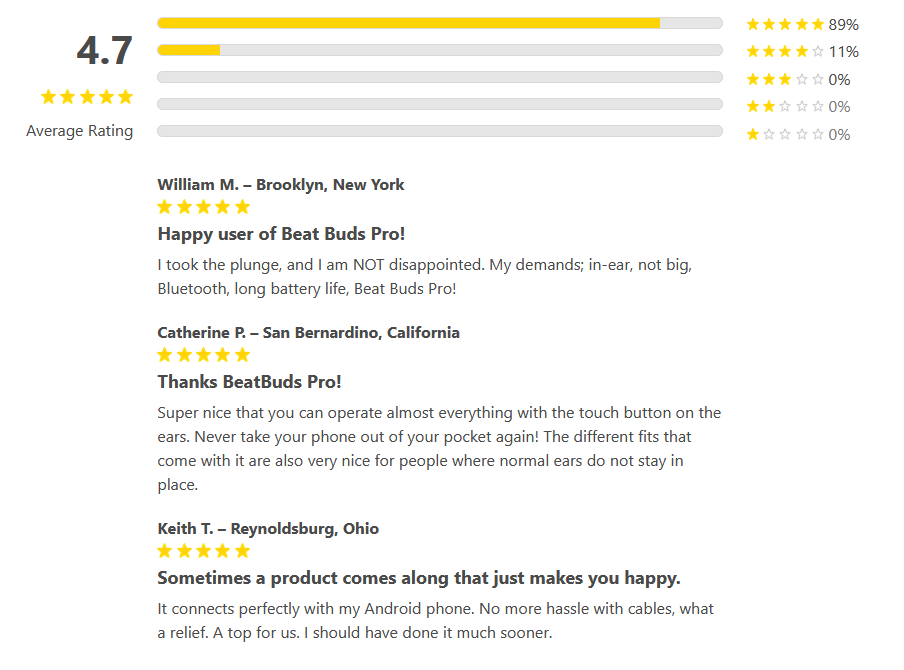Click the empty two-star progress bar

440,104
